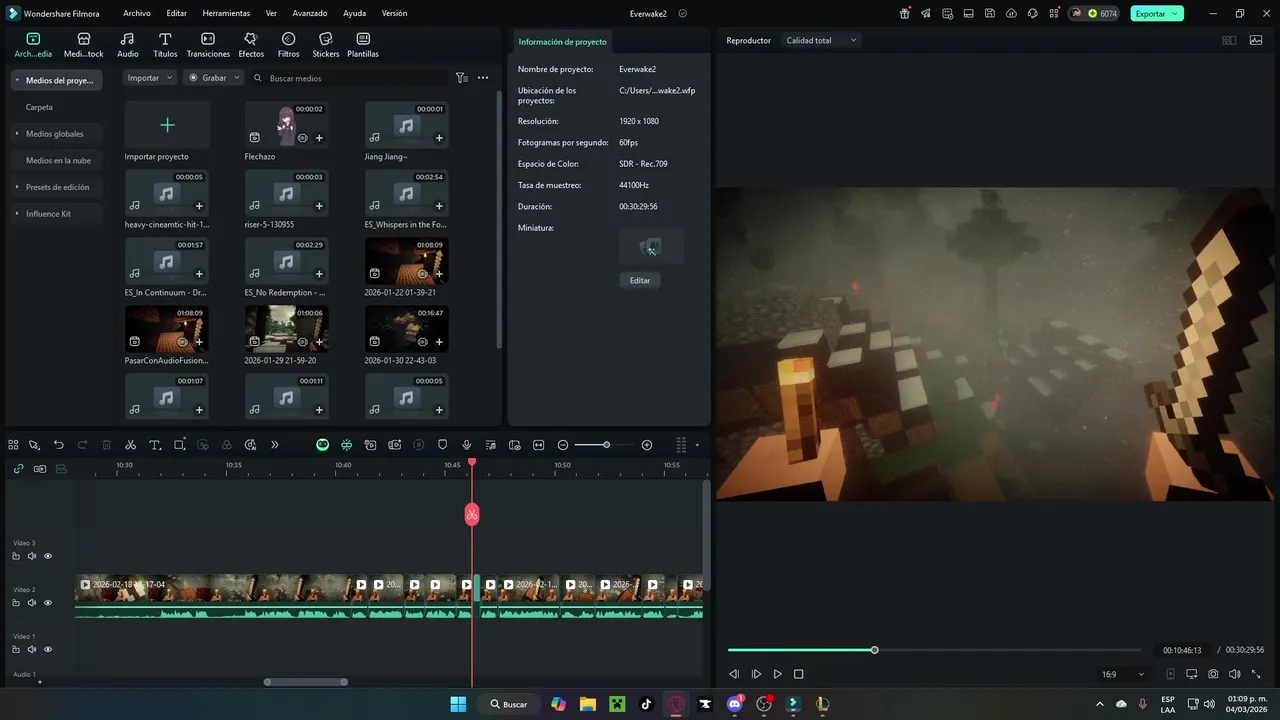This screenshot has height=720, width=1280.
Task: Open the Editar menu
Action: coord(177,14)
